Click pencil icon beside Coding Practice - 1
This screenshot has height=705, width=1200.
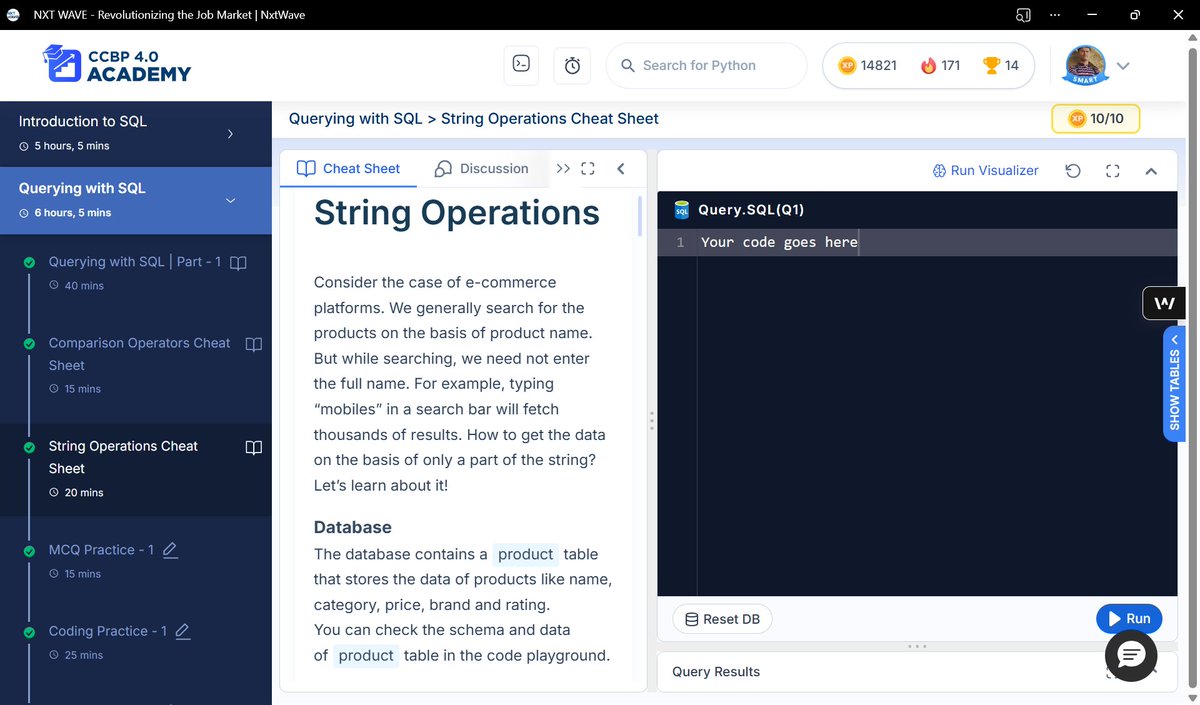tap(182, 631)
